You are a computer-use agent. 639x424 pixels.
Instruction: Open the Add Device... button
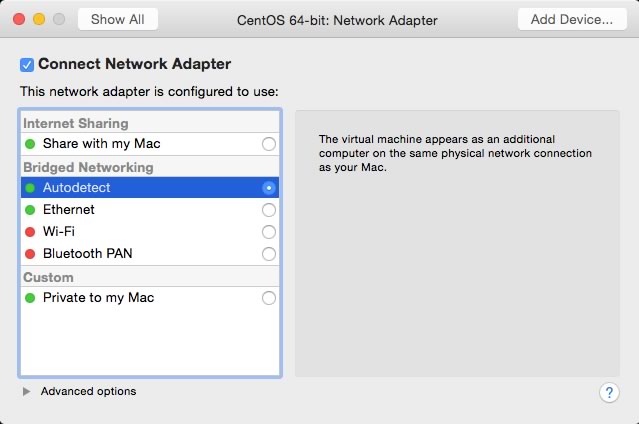(x=572, y=19)
